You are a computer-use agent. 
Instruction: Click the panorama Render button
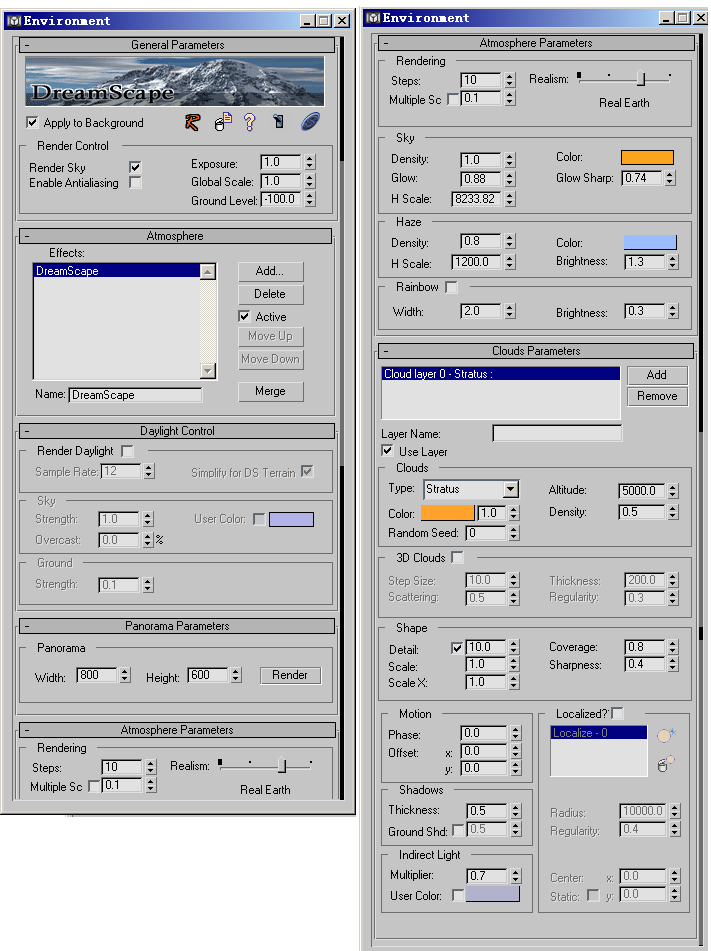[x=290, y=675]
